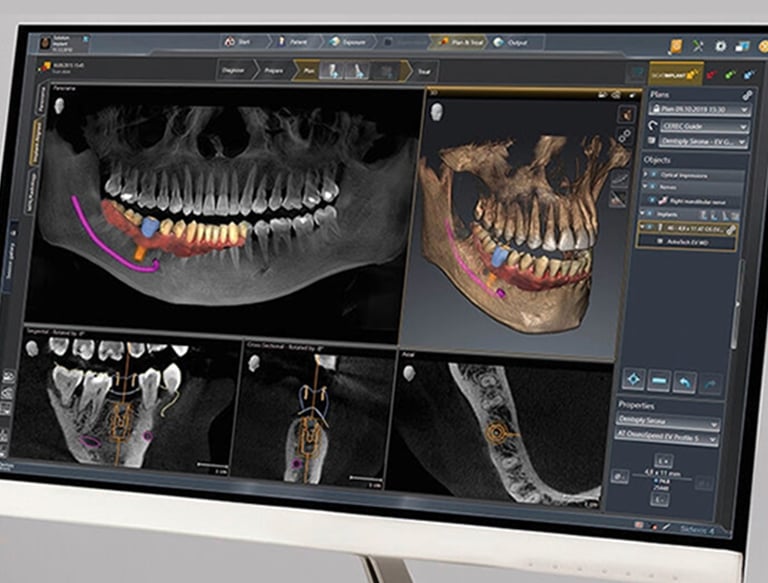Select the Plan workflow step
Screen dimensions: 768x583
(x=308, y=71)
